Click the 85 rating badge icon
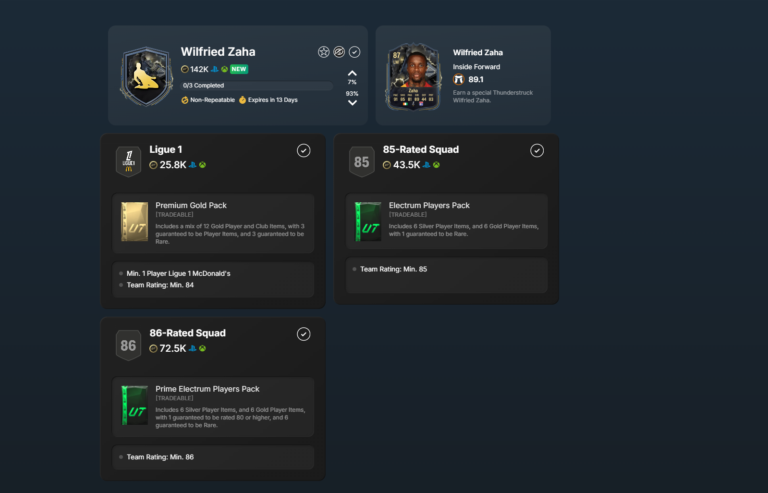Viewport: 768px width, 493px height. click(x=361, y=162)
